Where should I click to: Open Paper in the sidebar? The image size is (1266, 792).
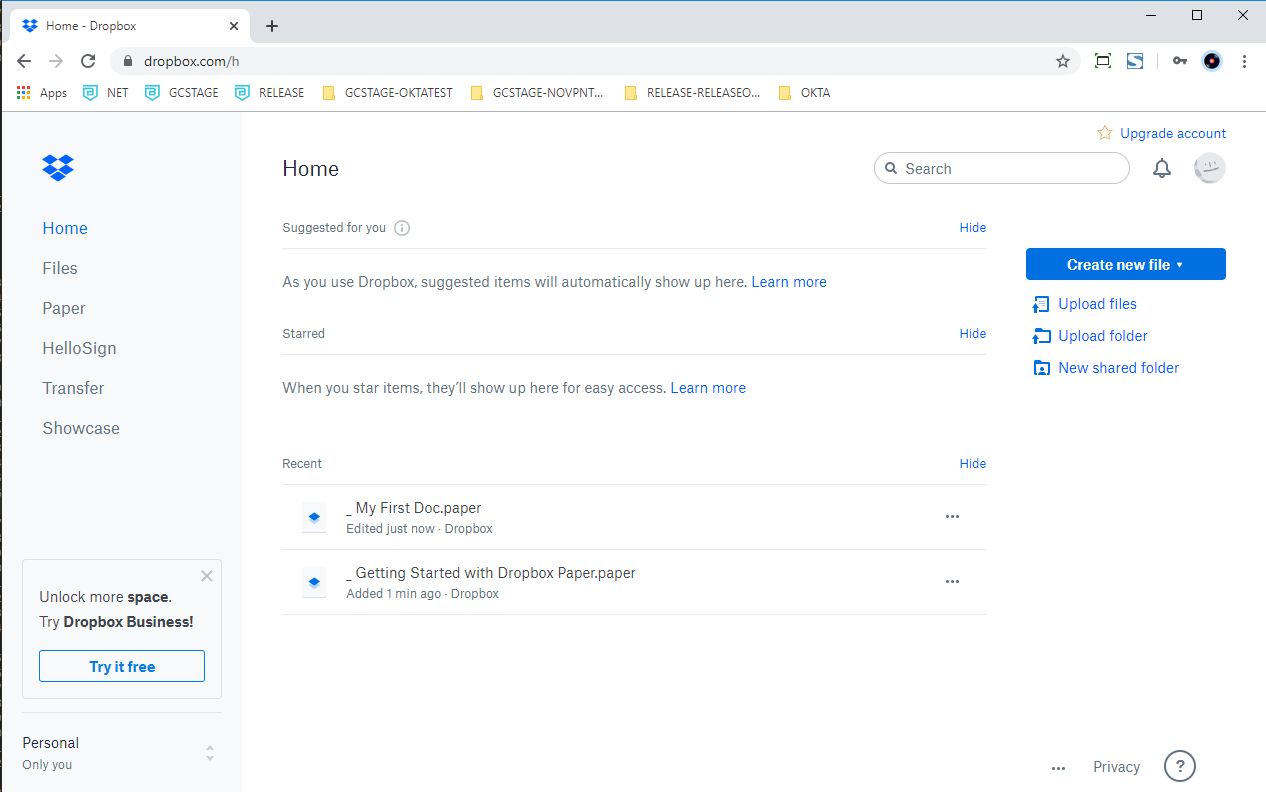point(64,308)
